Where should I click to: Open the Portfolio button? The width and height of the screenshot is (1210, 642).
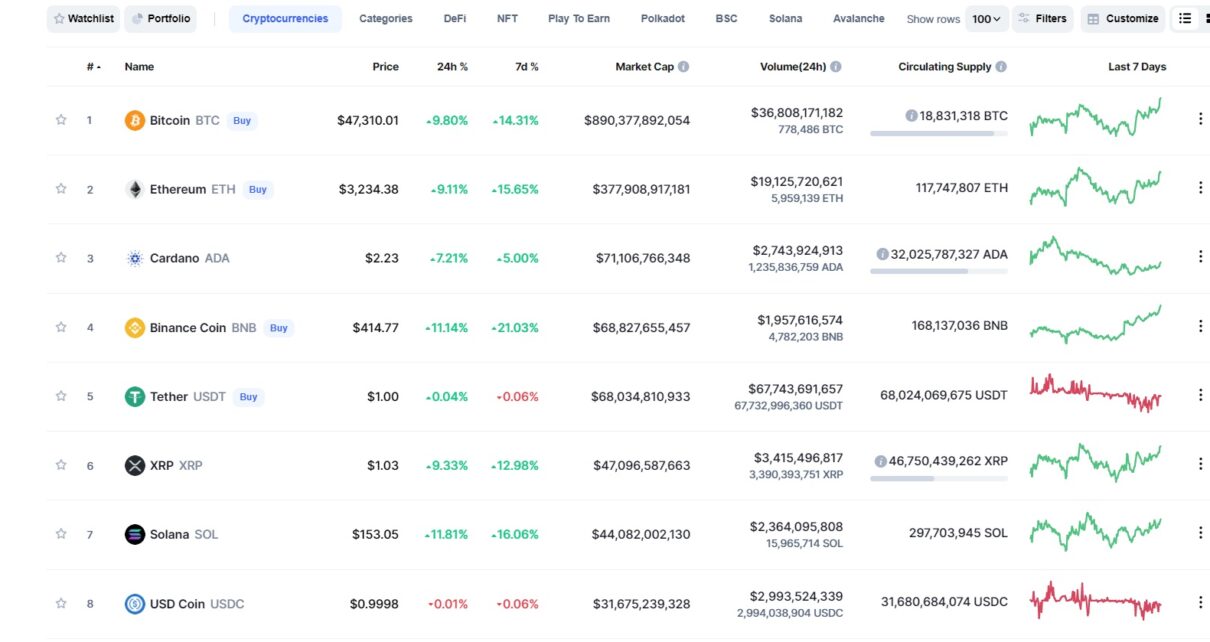(160, 19)
